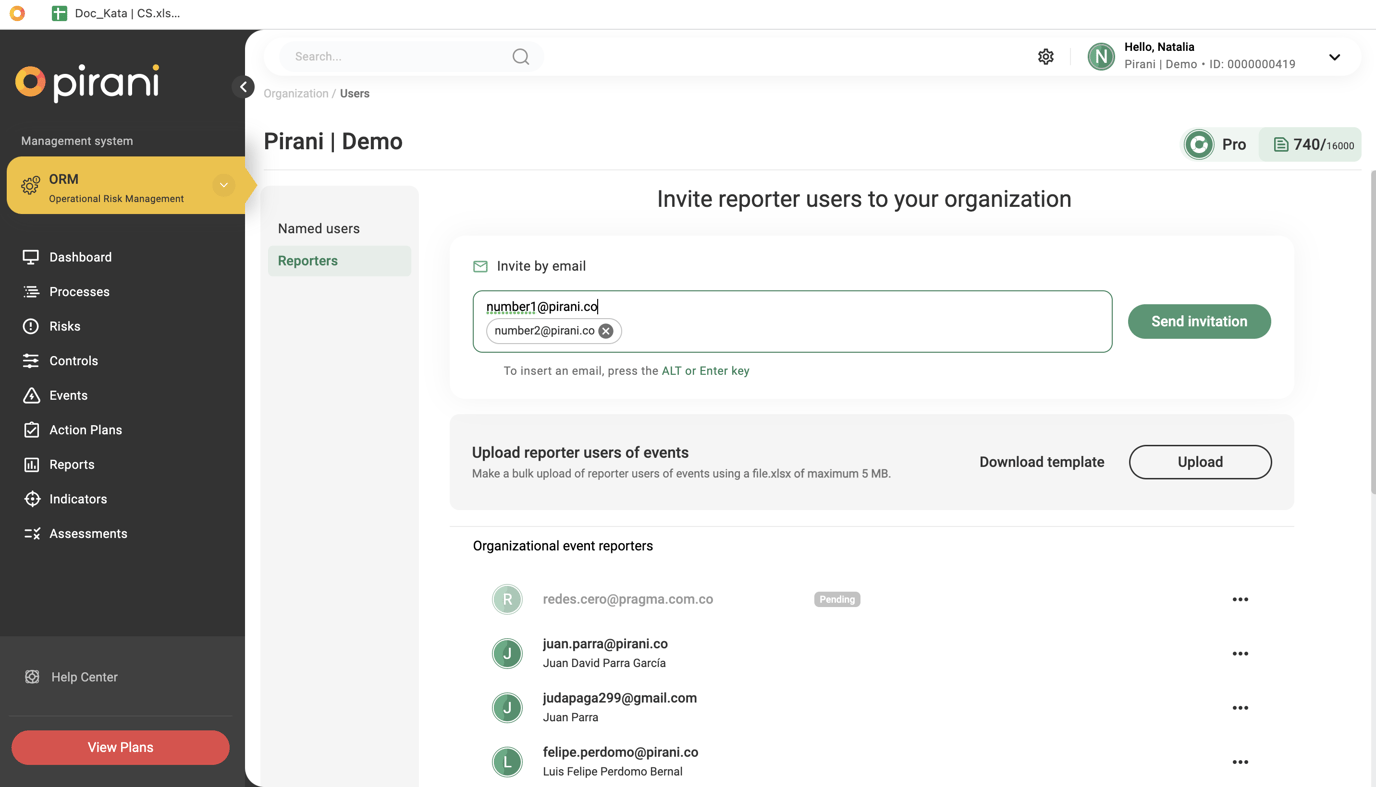This screenshot has width=1376, height=787.
Task: Click the Controls sidebar icon
Action: pyautogui.click(x=30, y=360)
